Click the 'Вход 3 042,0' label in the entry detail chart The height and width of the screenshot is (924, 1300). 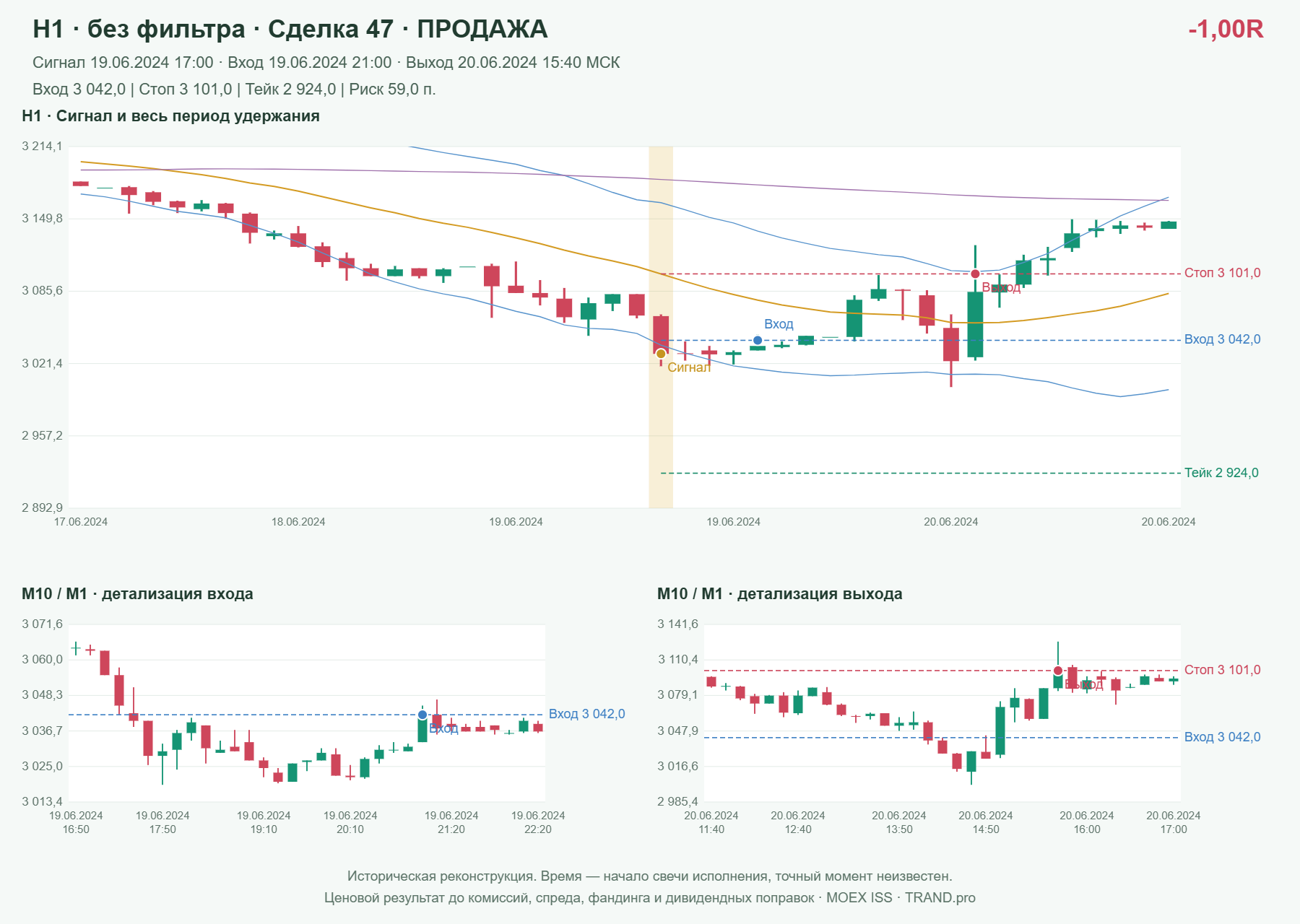[586, 714]
